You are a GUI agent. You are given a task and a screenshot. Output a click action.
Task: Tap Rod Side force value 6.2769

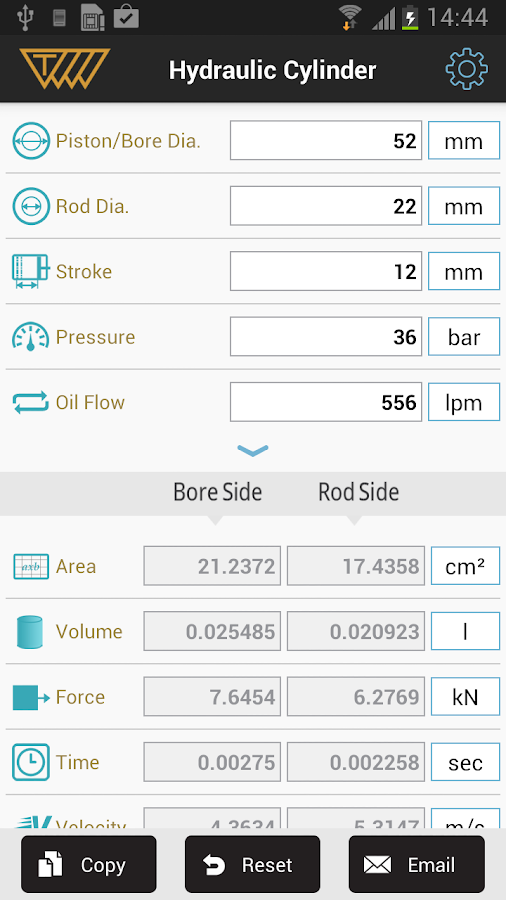356,697
